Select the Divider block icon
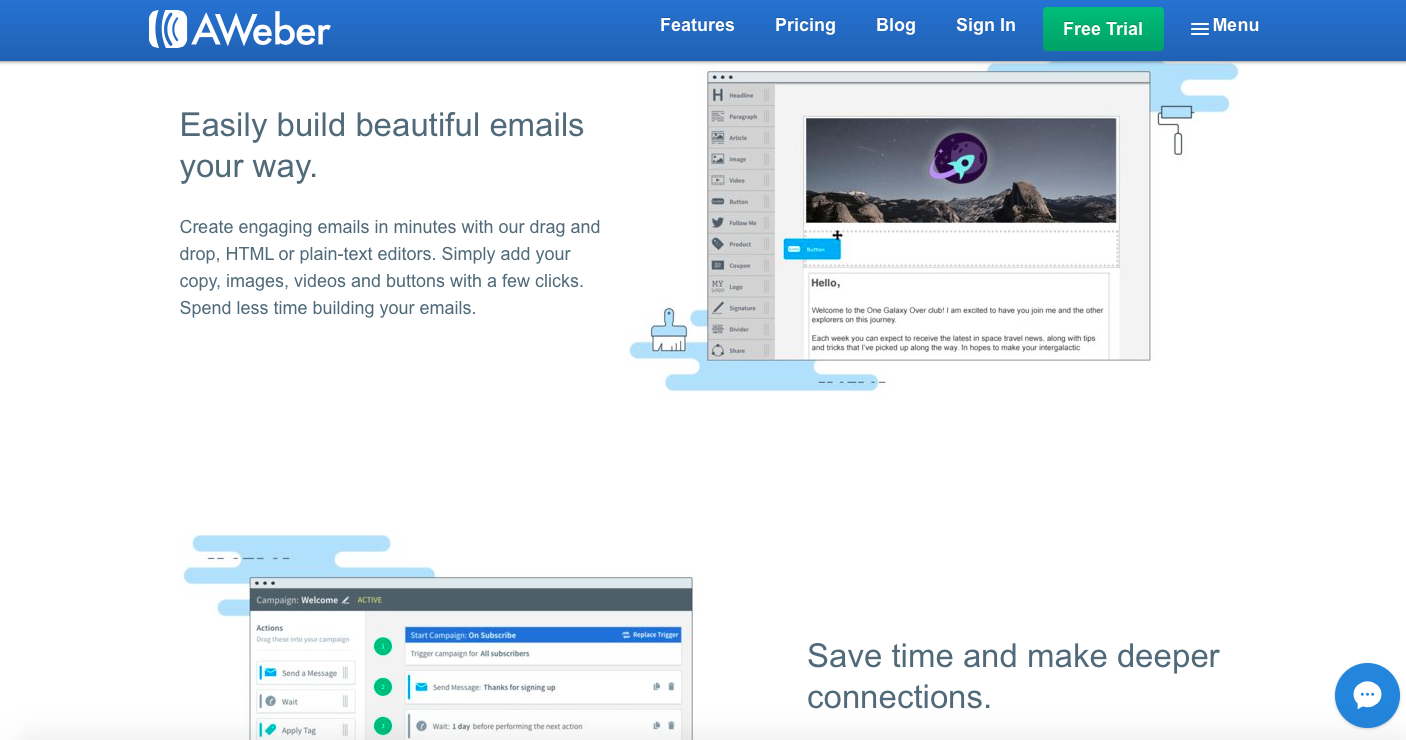1406x740 pixels. 717,329
